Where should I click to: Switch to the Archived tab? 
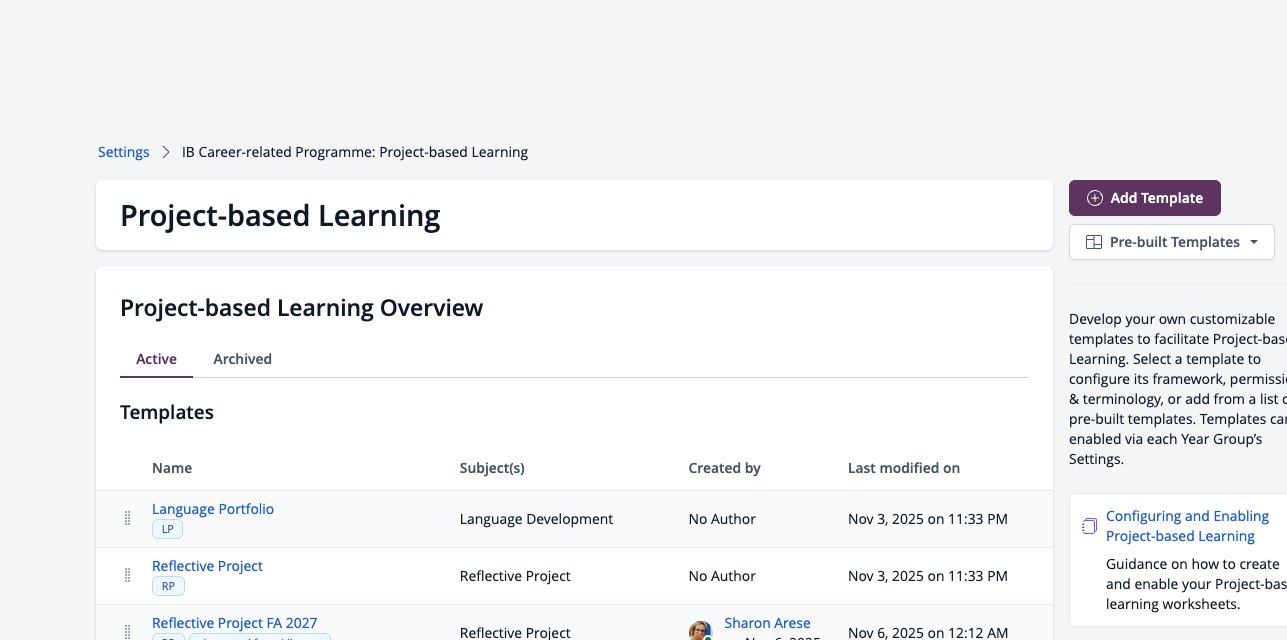[x=242, y=359]
